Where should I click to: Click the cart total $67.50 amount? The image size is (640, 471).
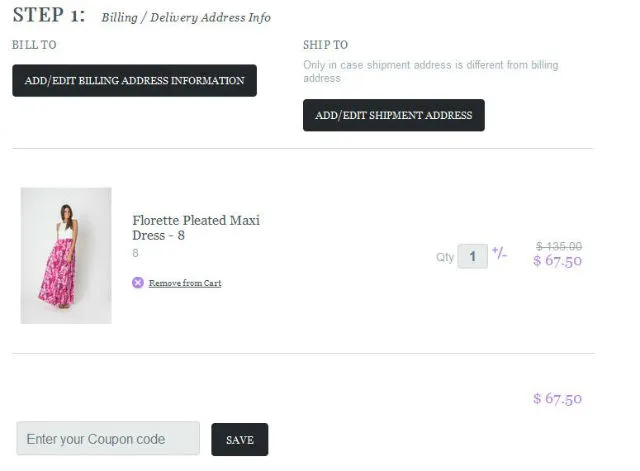pos(557,399)
